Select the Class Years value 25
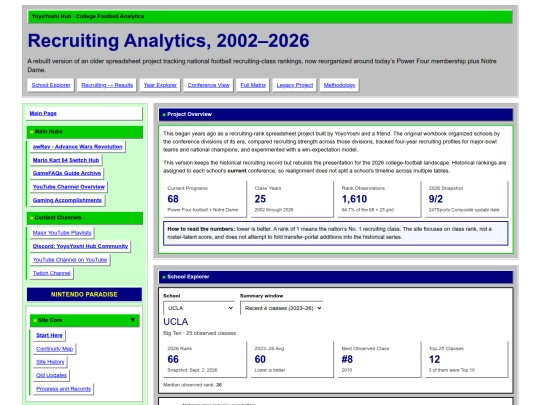The height and width of the screenshot is (405, 540). [260, 199]
